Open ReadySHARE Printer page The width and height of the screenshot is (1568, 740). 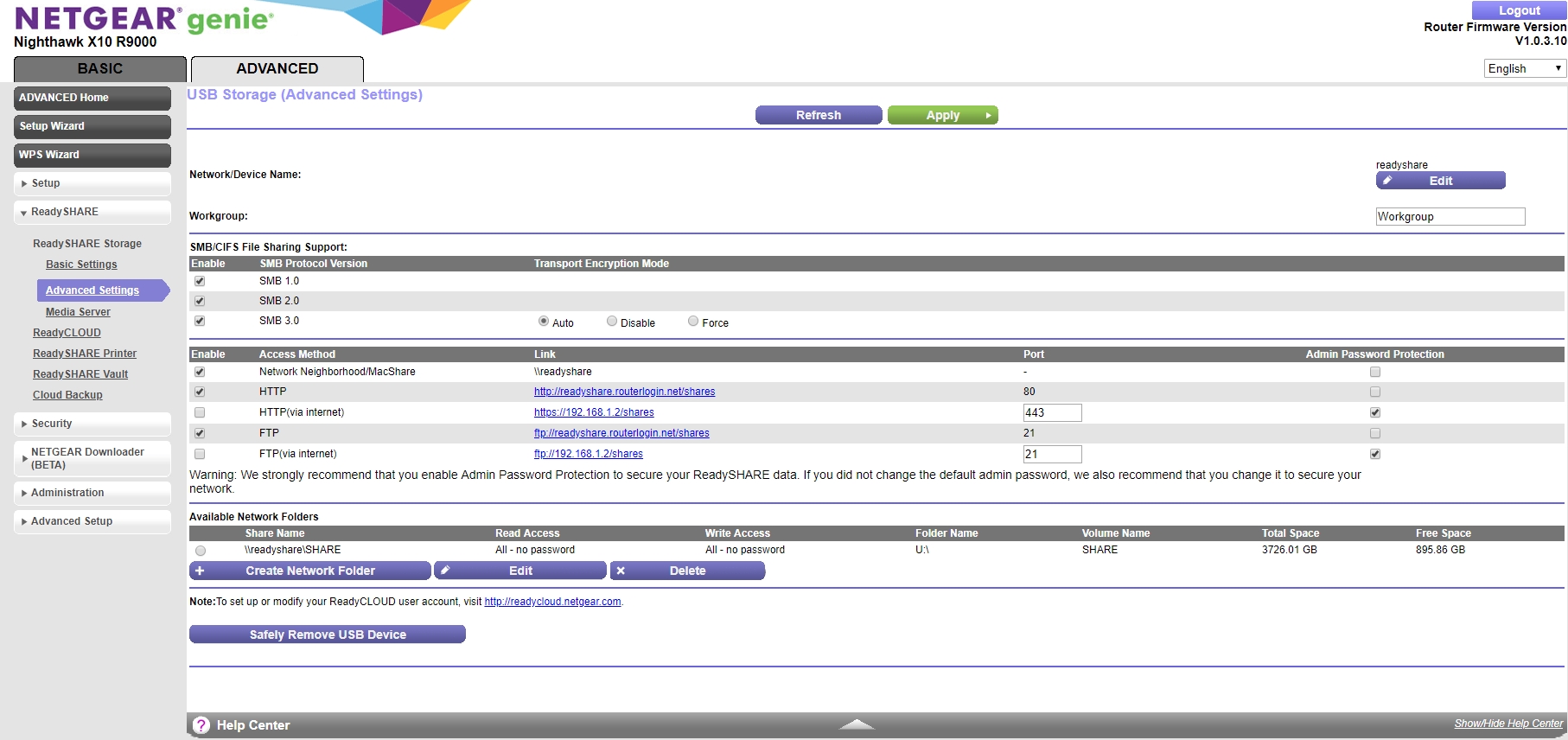(x=85, y=354)
